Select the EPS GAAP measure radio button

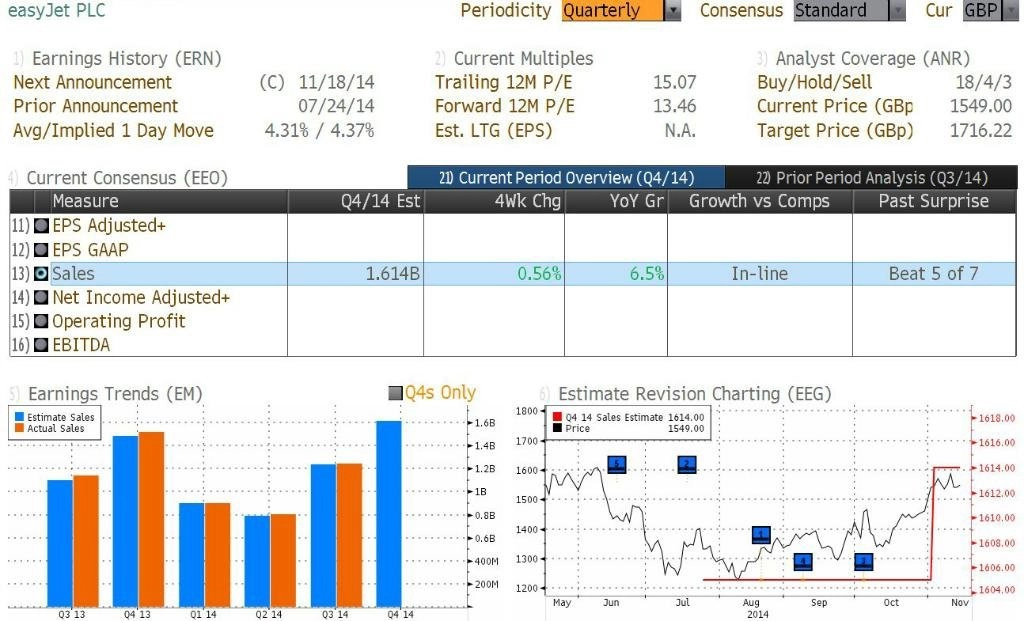[41, 250]
